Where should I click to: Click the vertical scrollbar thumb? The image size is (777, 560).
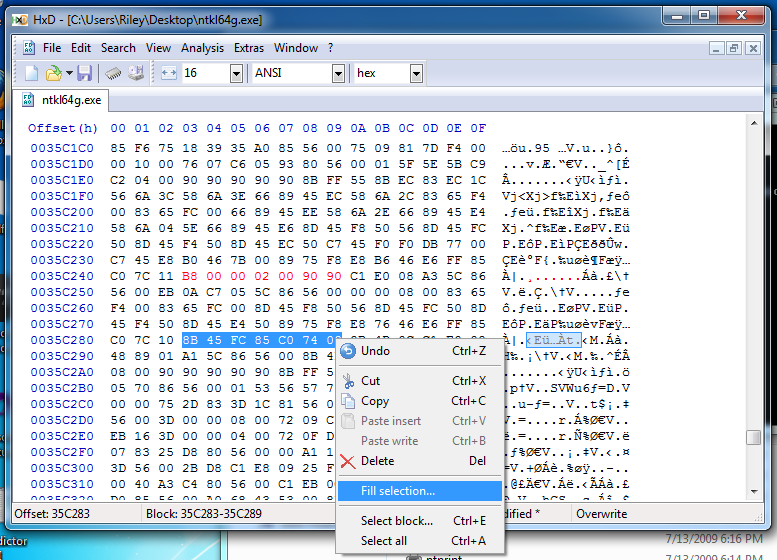coord(754,438)
